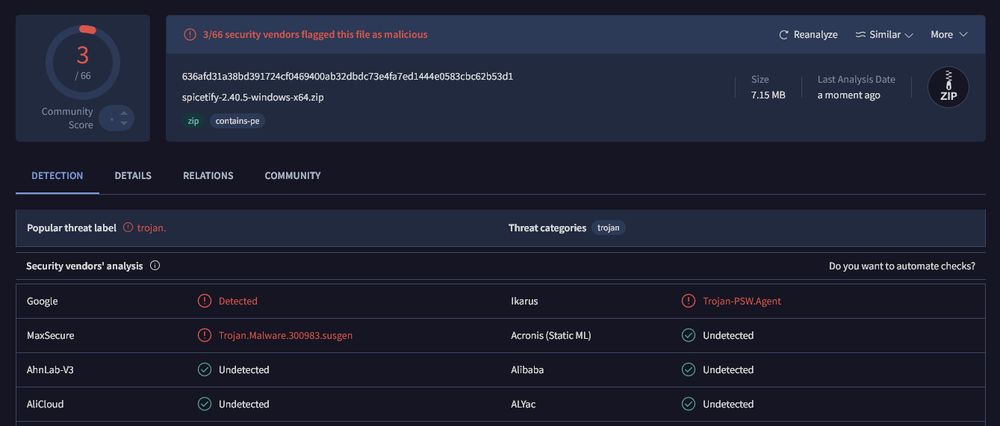
Task: Downvote the community score with down arrow
Action: click(x=124, y=123)
